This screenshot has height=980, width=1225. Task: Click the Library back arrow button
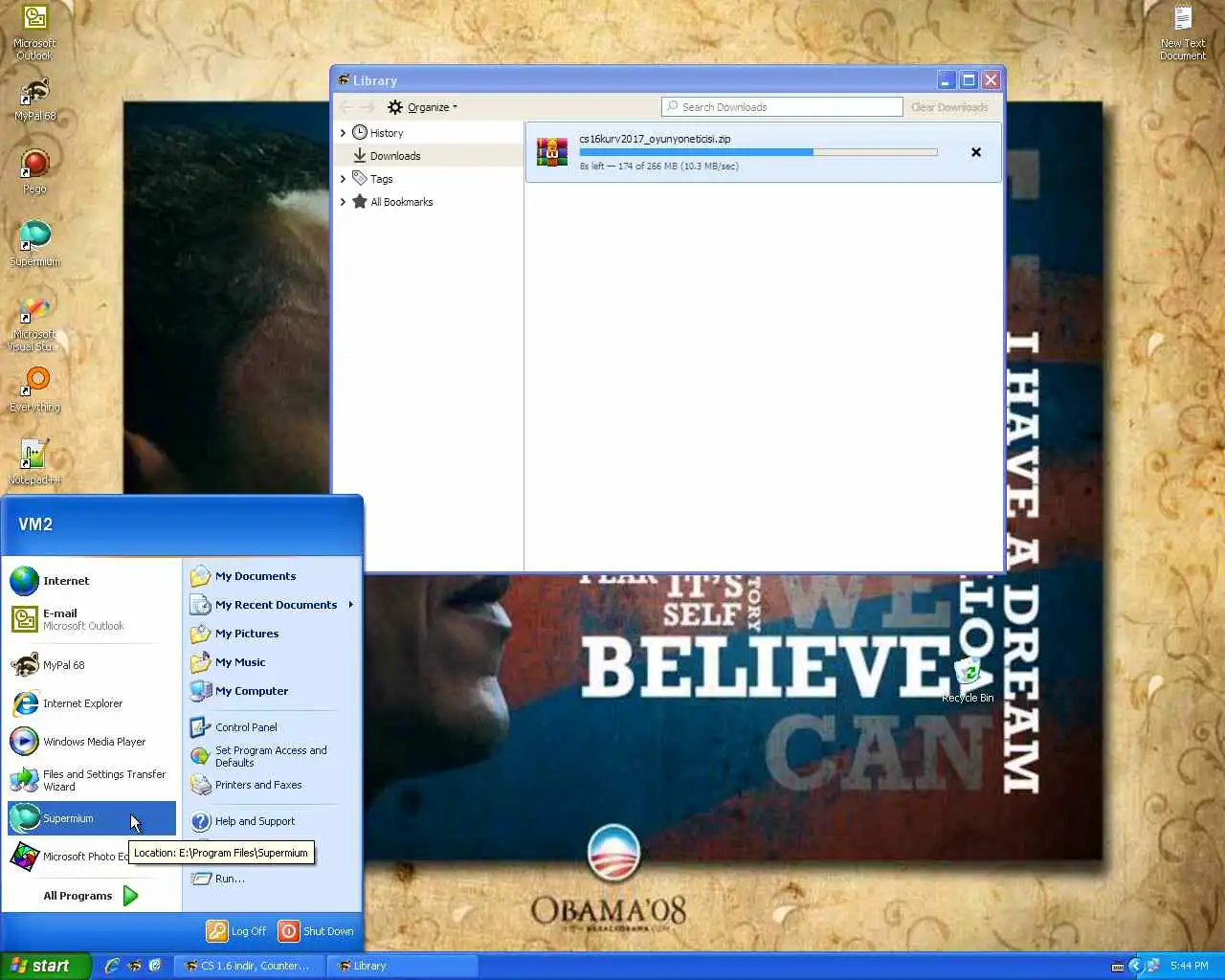[346, 107]
